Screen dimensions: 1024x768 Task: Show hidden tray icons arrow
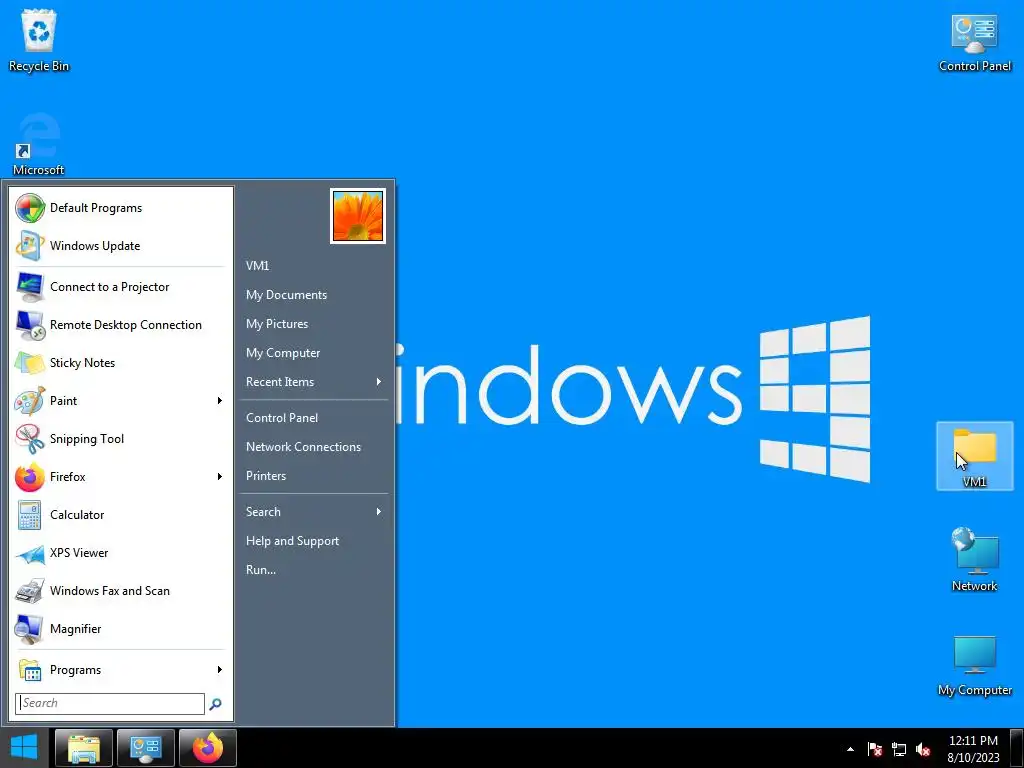pos(850,749)
